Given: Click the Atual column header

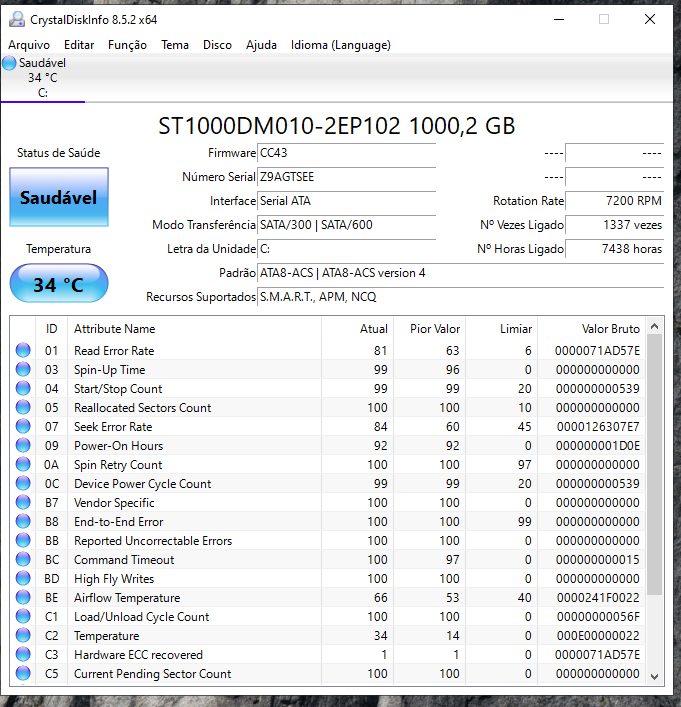Looking at the screenshot, I should tap(358, 329).
